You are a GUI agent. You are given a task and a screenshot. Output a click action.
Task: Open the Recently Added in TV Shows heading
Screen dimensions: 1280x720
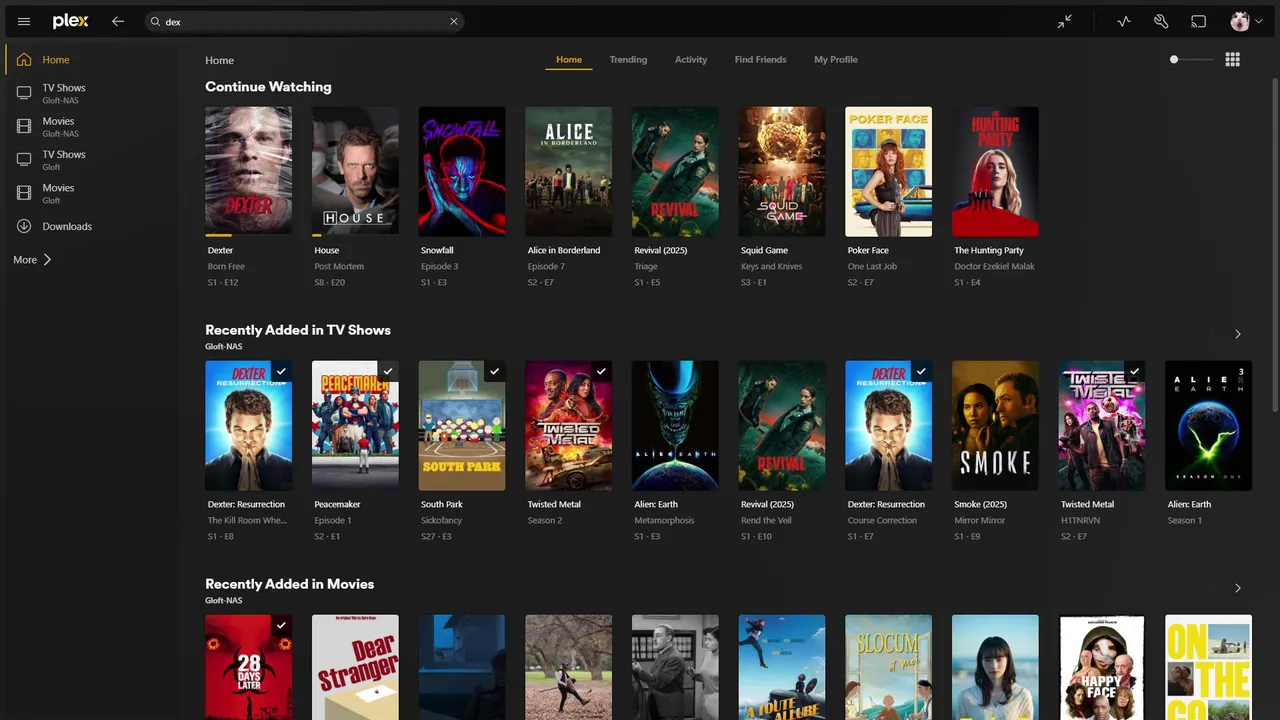(298, 330)
